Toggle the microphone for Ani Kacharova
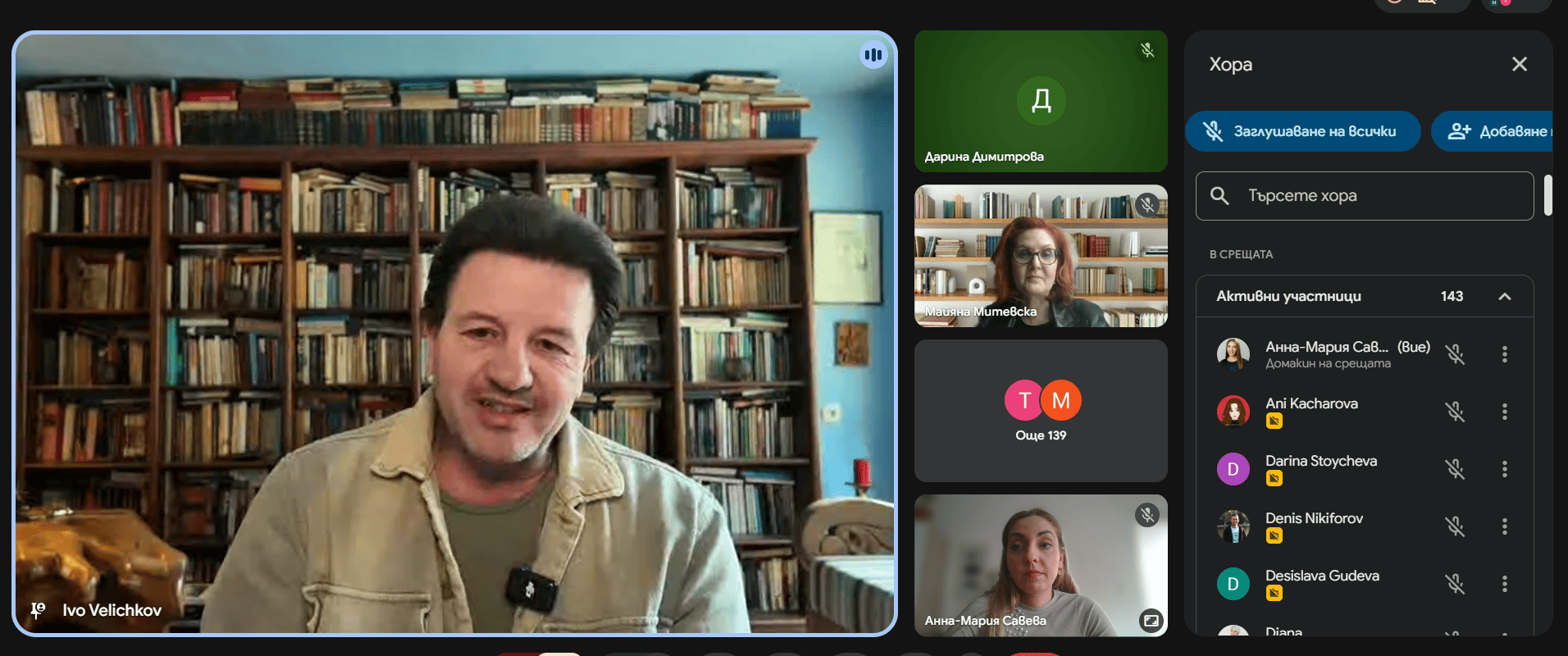Screen dimensions: 1568x656 click(1455, 412)
